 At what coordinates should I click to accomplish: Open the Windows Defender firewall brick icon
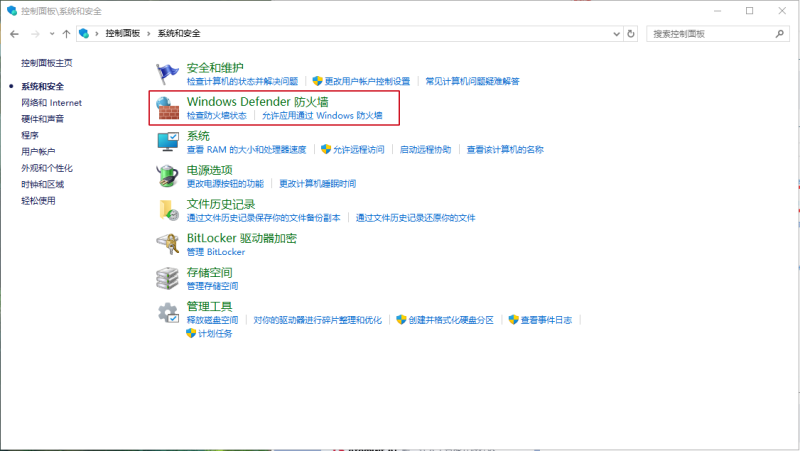coord(167,108)
